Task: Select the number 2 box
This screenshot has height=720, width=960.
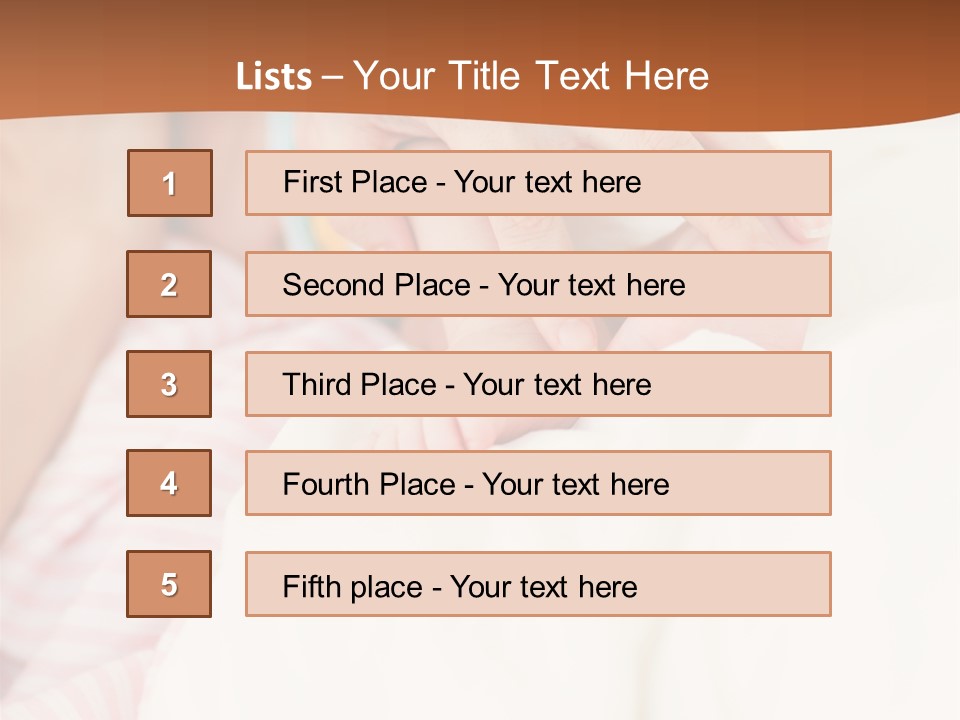Action: (x=169, y=284)
